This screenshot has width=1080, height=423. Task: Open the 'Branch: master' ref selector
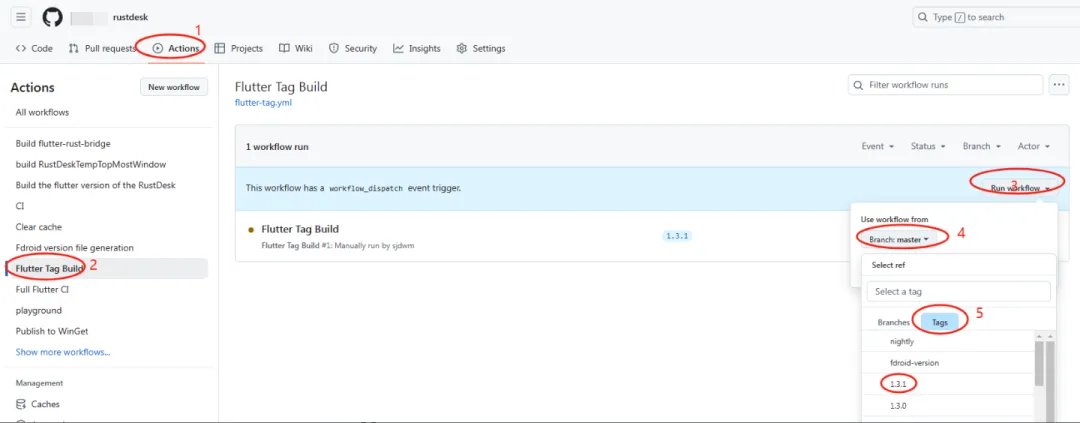coord(899,239)
